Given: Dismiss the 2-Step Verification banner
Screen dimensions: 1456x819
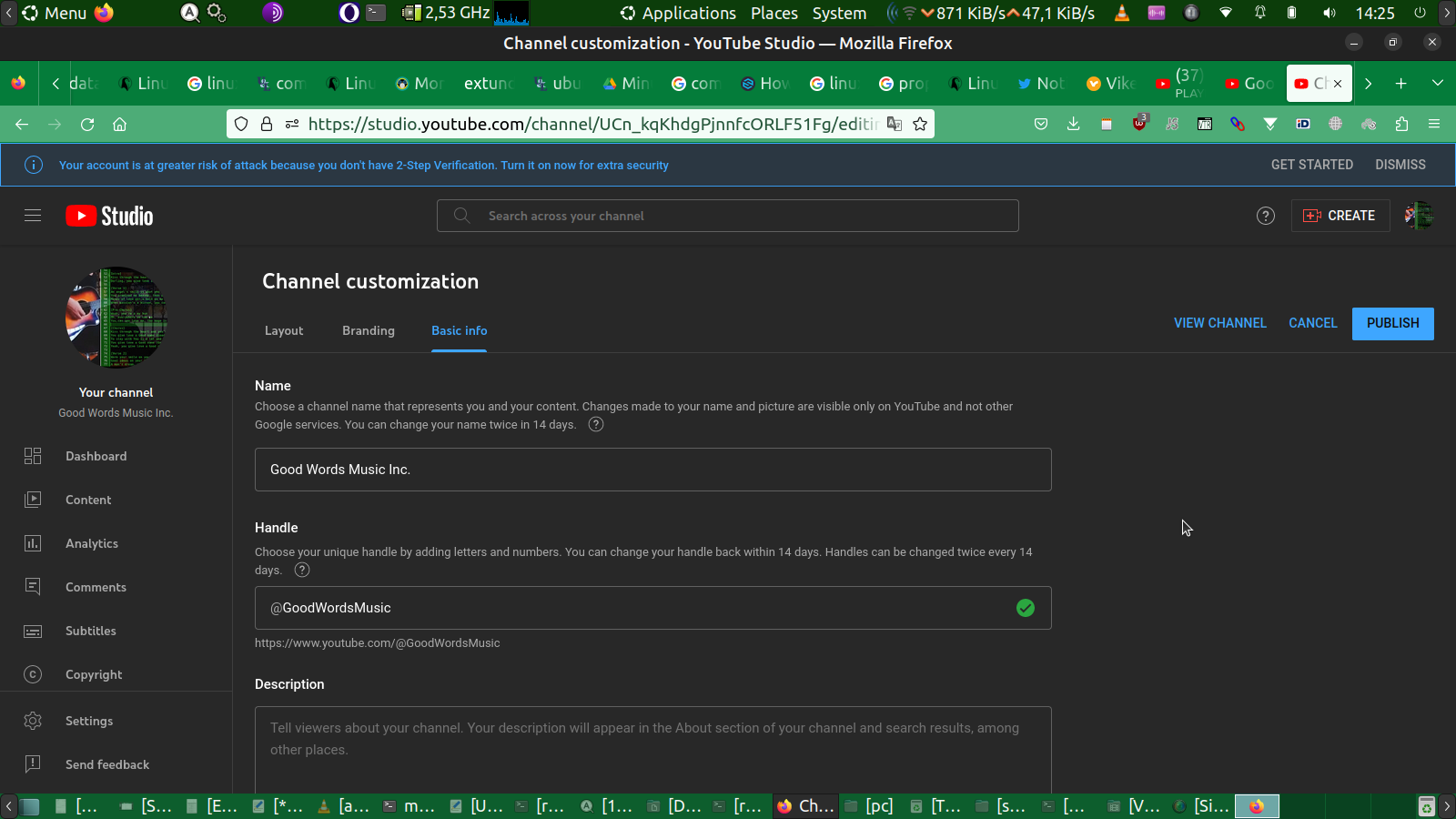Looking at the screenshot, I should click(1400, 165).
